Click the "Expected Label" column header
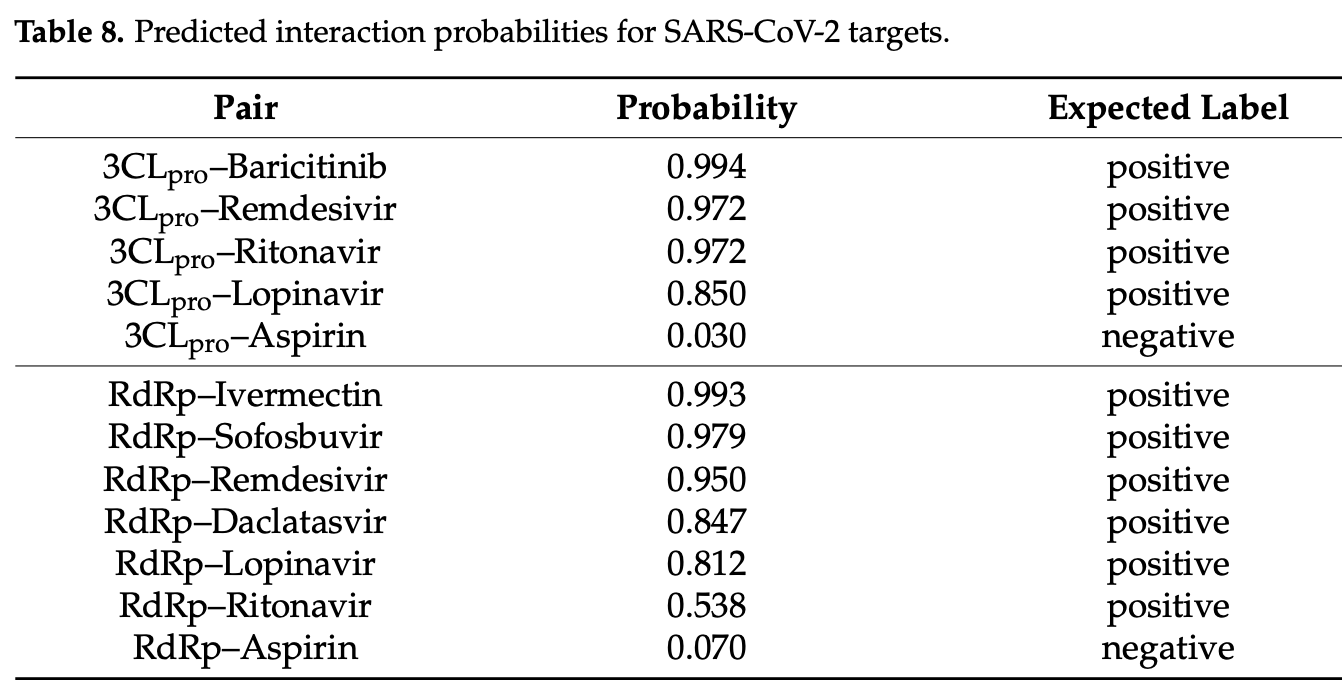Screen dimensions: 1342x680 (1167, 108)
